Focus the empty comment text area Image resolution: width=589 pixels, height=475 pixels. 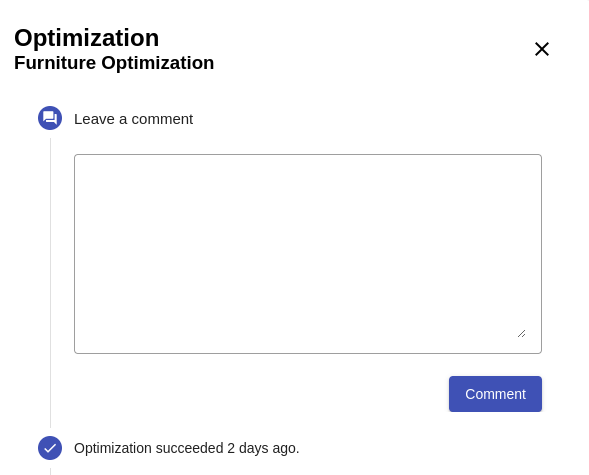pos(308,254)
